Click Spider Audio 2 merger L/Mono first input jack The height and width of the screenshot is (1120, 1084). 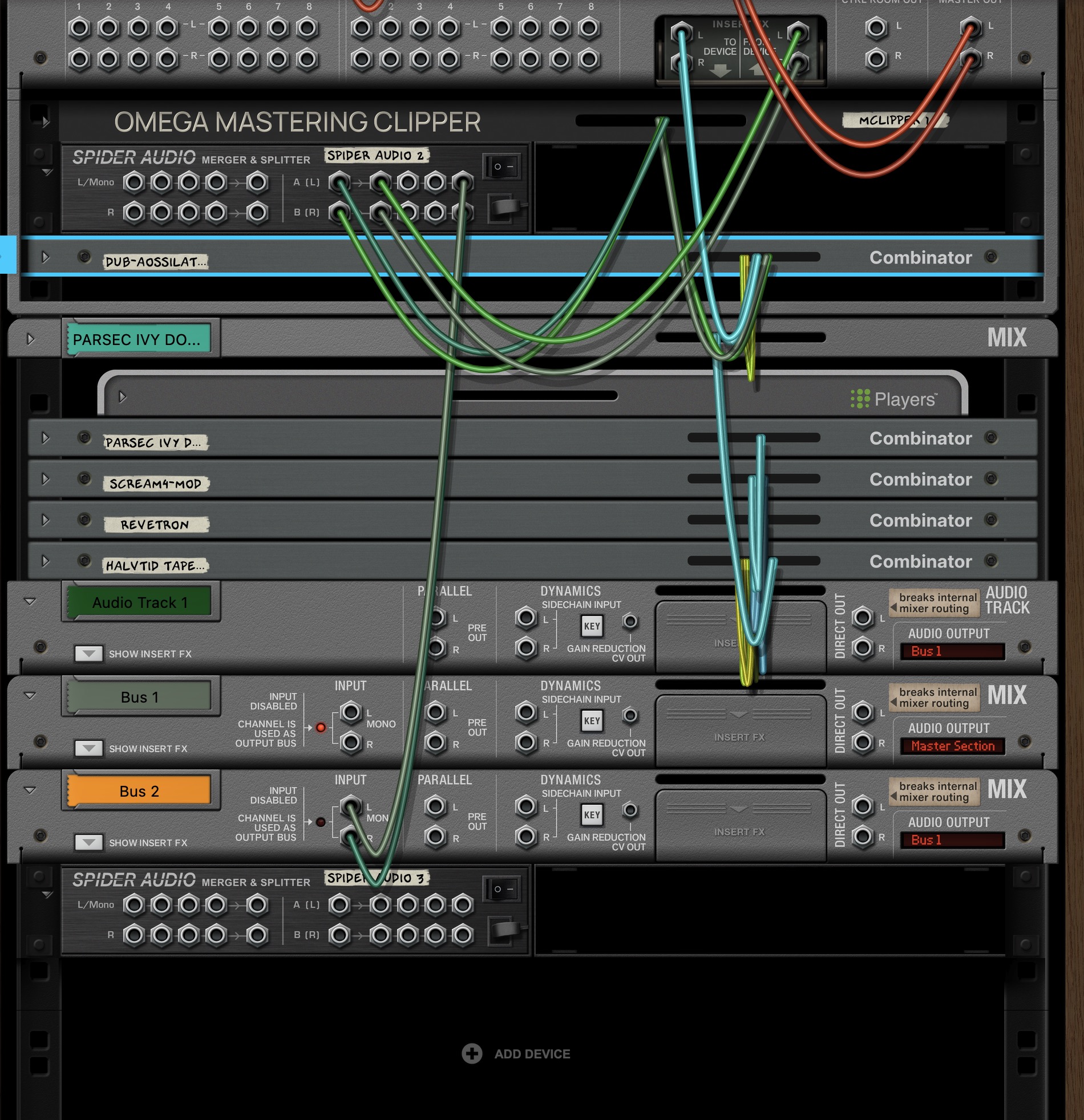pos(134,182)
